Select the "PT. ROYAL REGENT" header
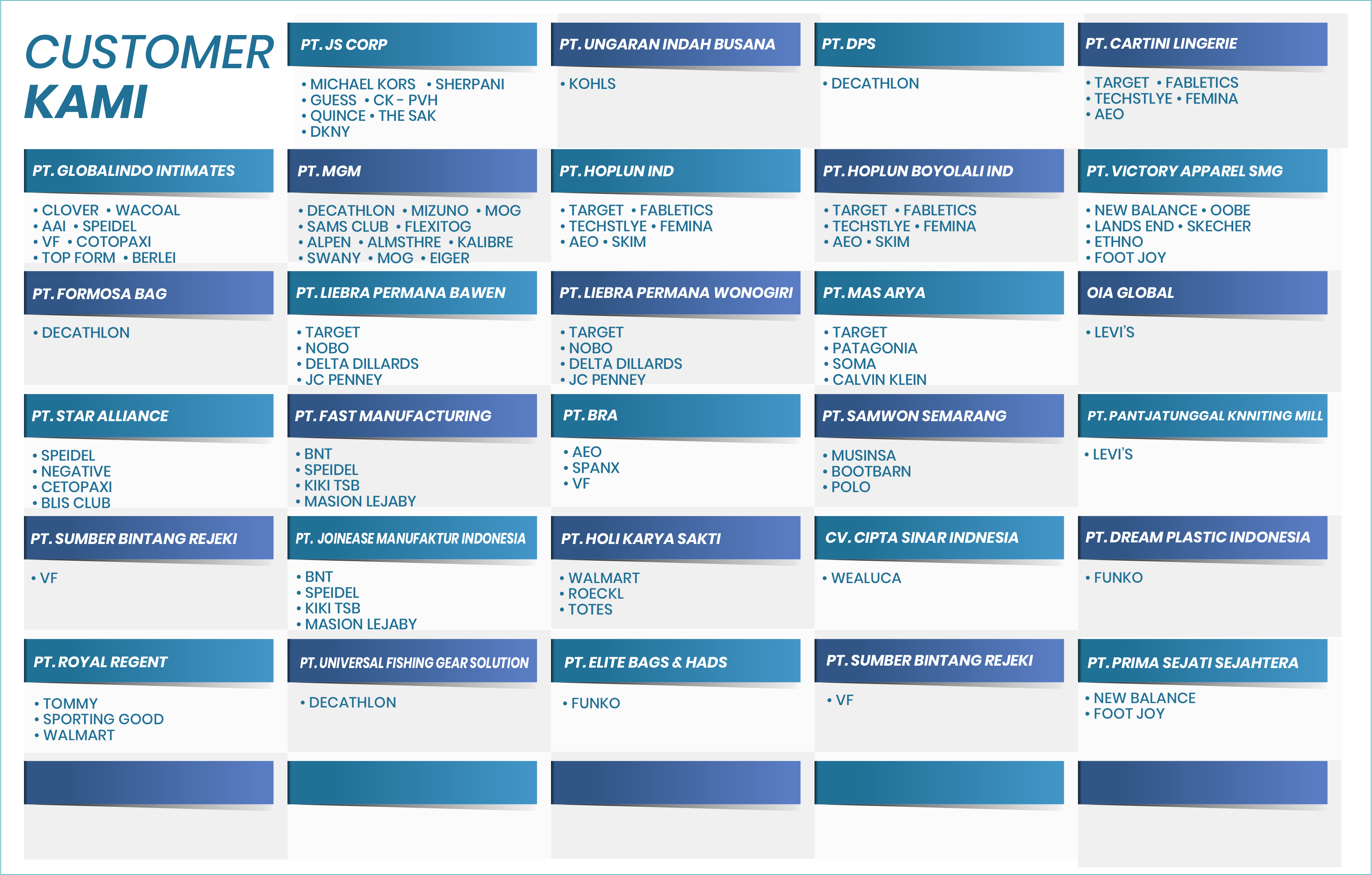Screen dimensions: 1372x875 tap(149, 661)
